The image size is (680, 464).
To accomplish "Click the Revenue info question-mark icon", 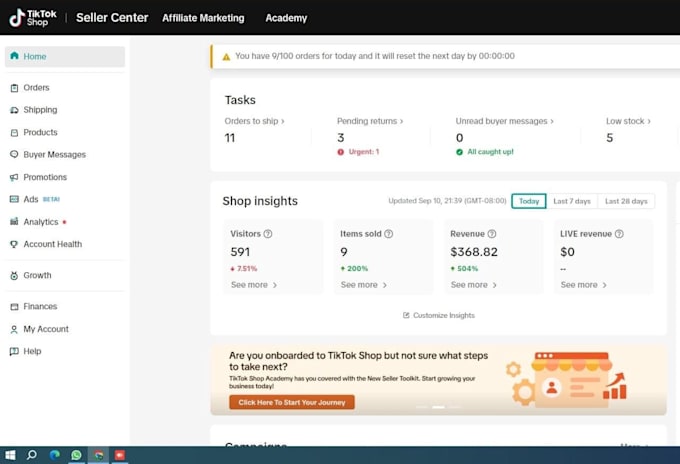I will pyautogui.click(x=492, y=234).
